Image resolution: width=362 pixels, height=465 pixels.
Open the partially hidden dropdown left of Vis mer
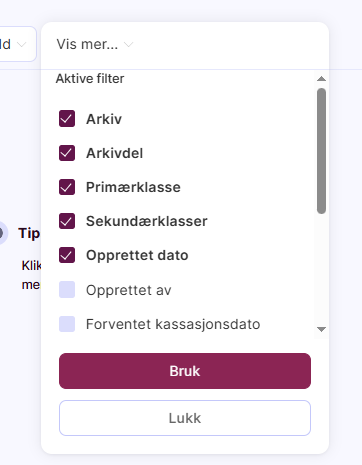pyautogui.click(x=17, y=44)
